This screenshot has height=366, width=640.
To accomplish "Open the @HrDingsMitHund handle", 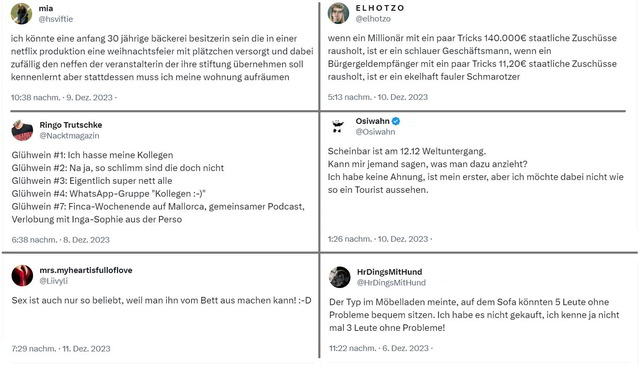I will point(391,282).
